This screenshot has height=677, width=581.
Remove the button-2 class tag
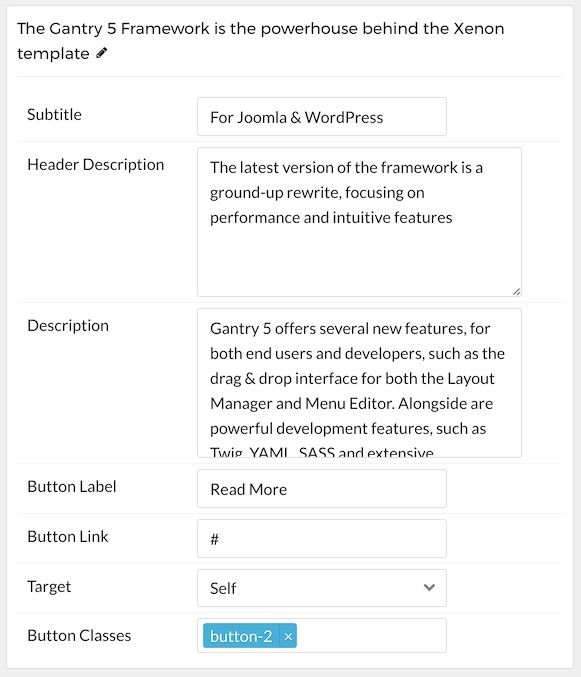coord(288,636)
